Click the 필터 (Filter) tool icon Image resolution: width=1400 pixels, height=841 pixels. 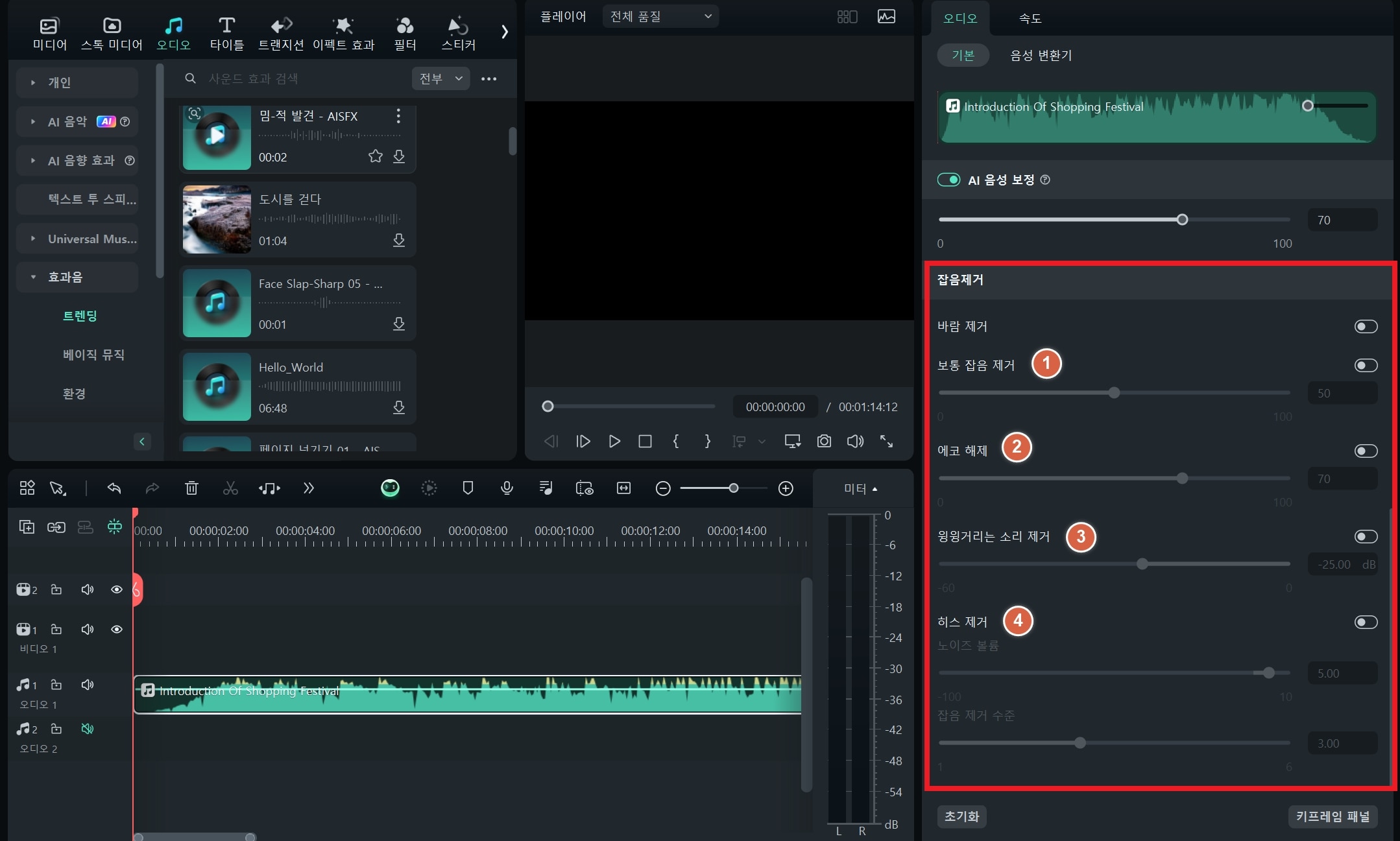click(x=405, y=30)
